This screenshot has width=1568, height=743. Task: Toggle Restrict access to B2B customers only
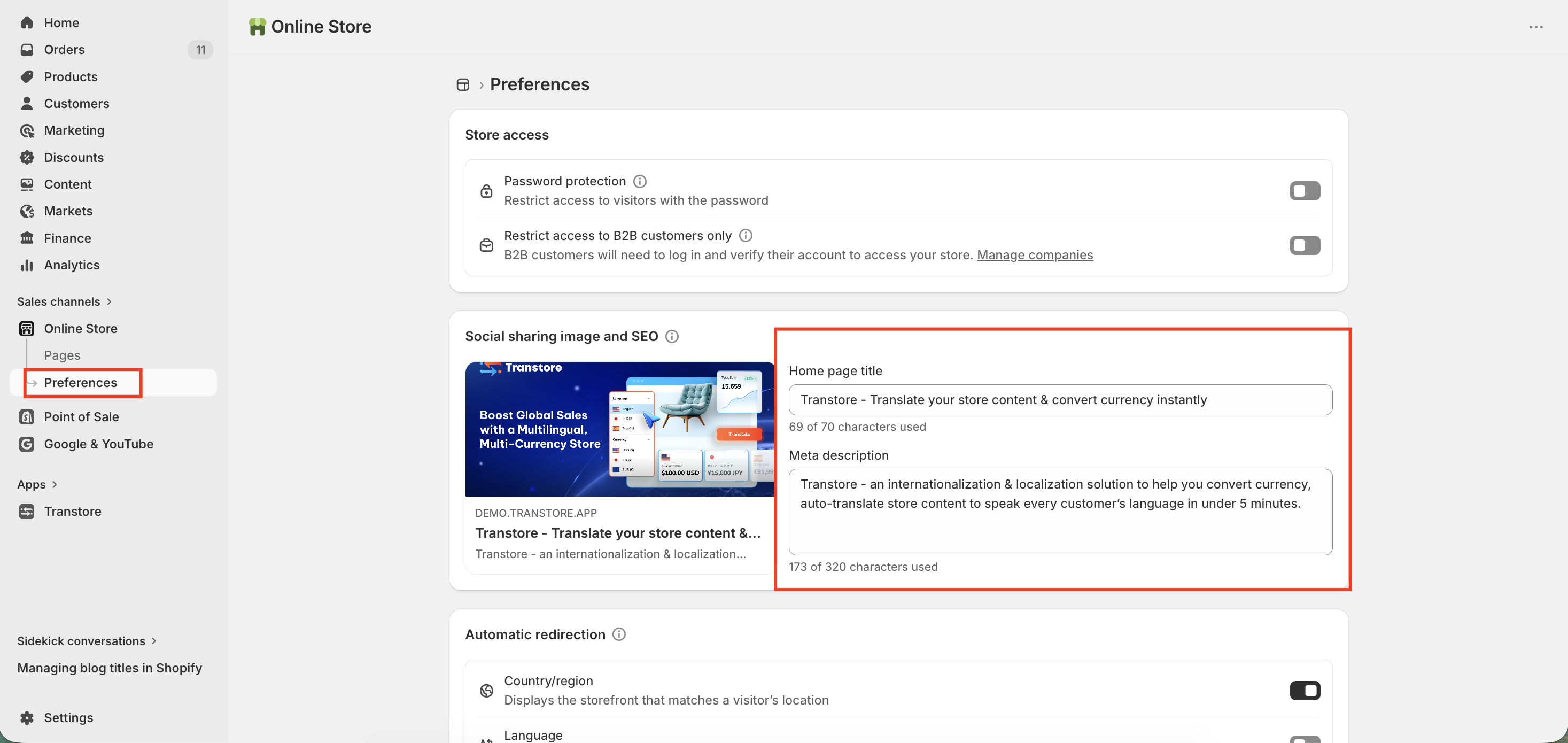pyautogui.click(x=1305, y=245)
